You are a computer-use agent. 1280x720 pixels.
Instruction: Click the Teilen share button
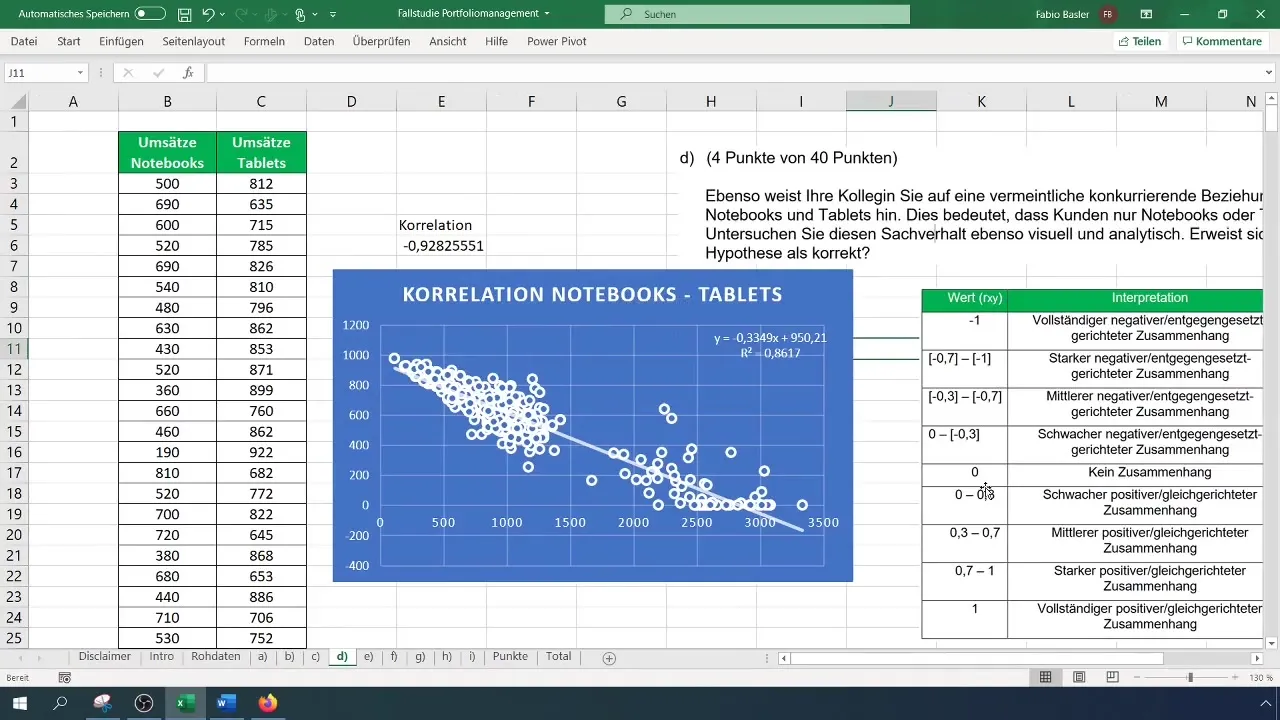[1140, 41]
